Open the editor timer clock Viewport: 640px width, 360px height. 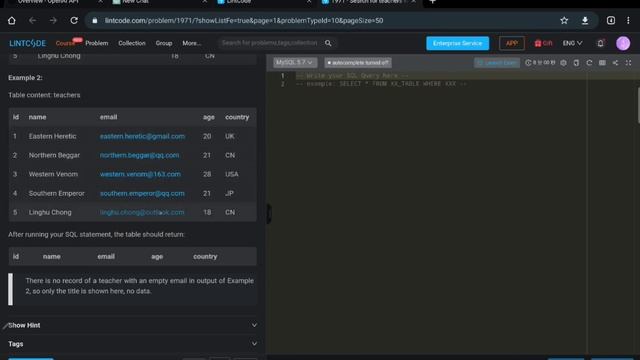540,63
